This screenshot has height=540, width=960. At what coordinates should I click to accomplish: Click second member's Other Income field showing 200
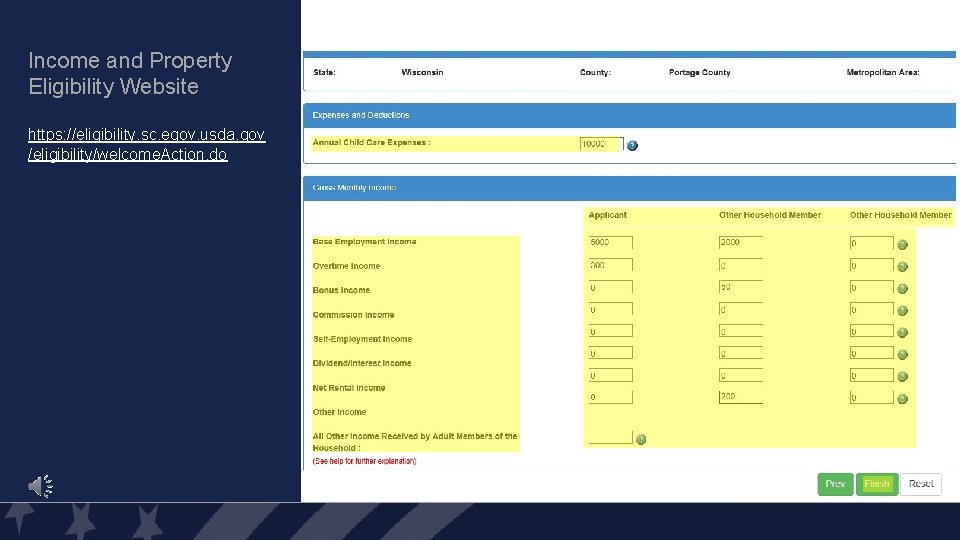point(741,397)
